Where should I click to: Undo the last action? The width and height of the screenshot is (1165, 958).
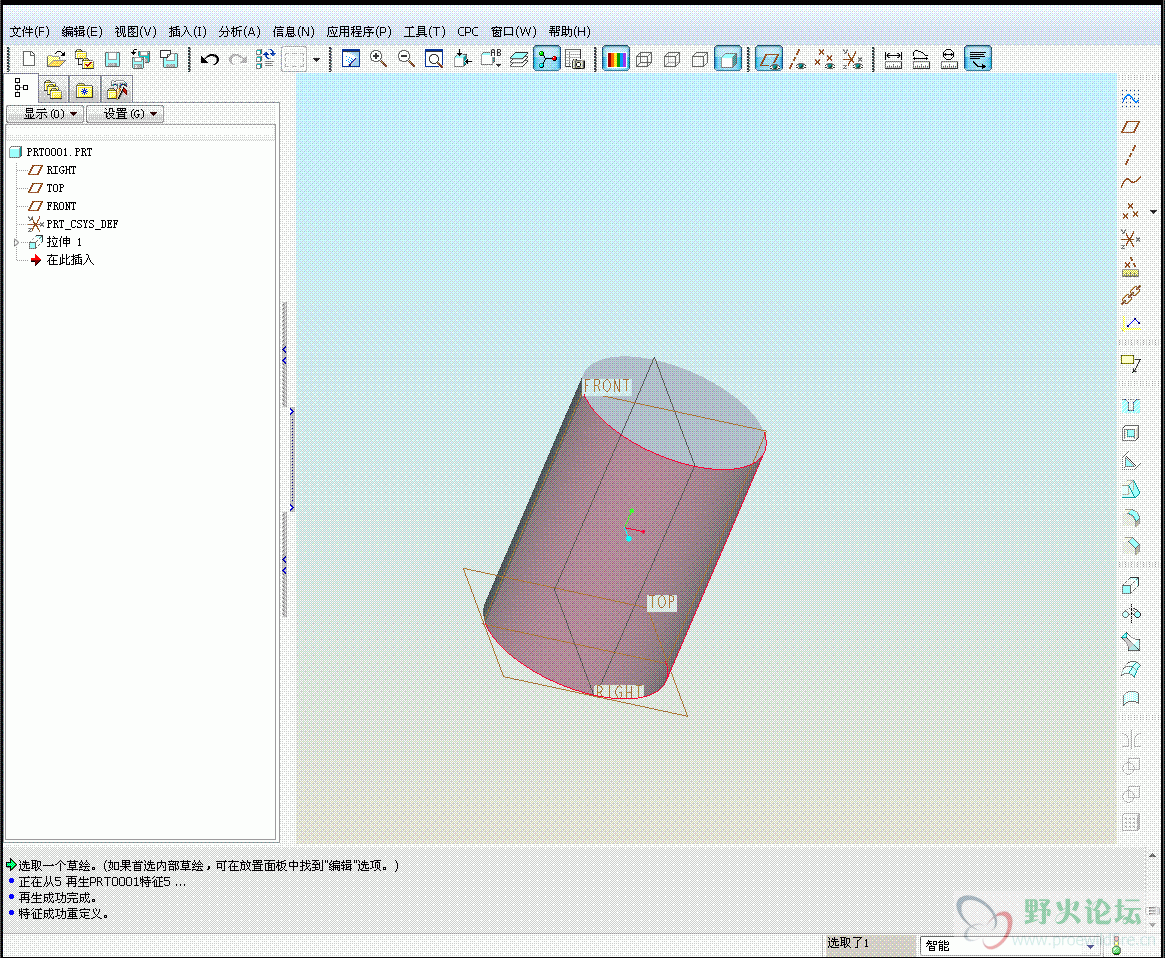pyautogui.click(x=210, y=59)
